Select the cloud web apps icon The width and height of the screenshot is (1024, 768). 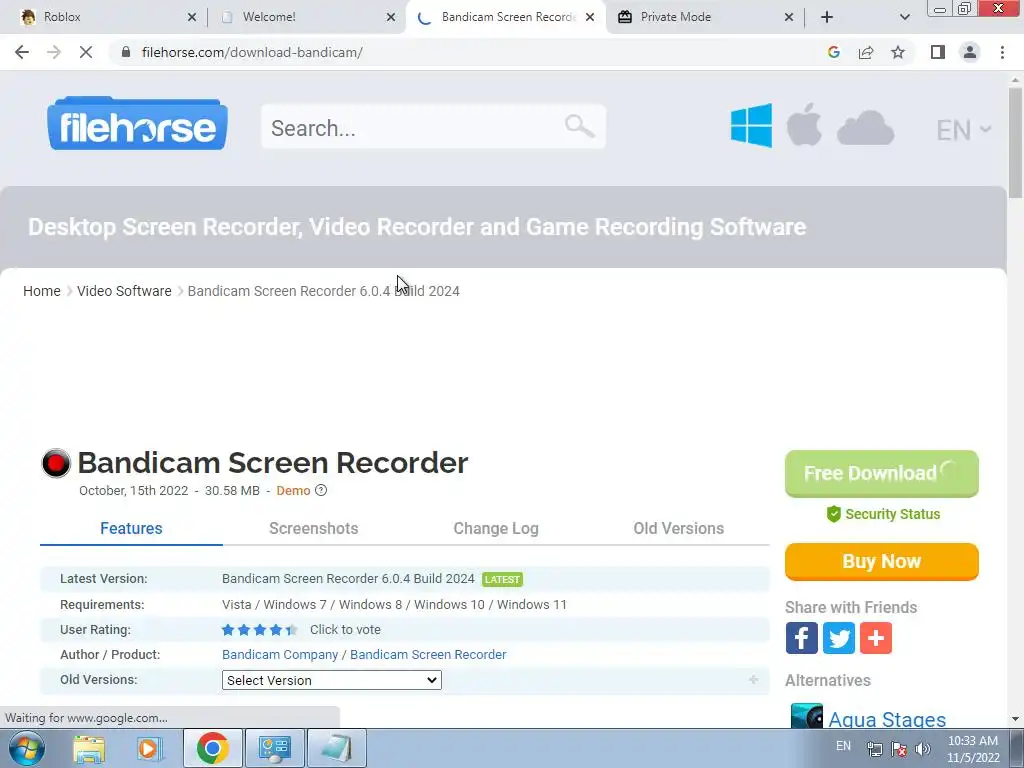[x=865, y=128]
